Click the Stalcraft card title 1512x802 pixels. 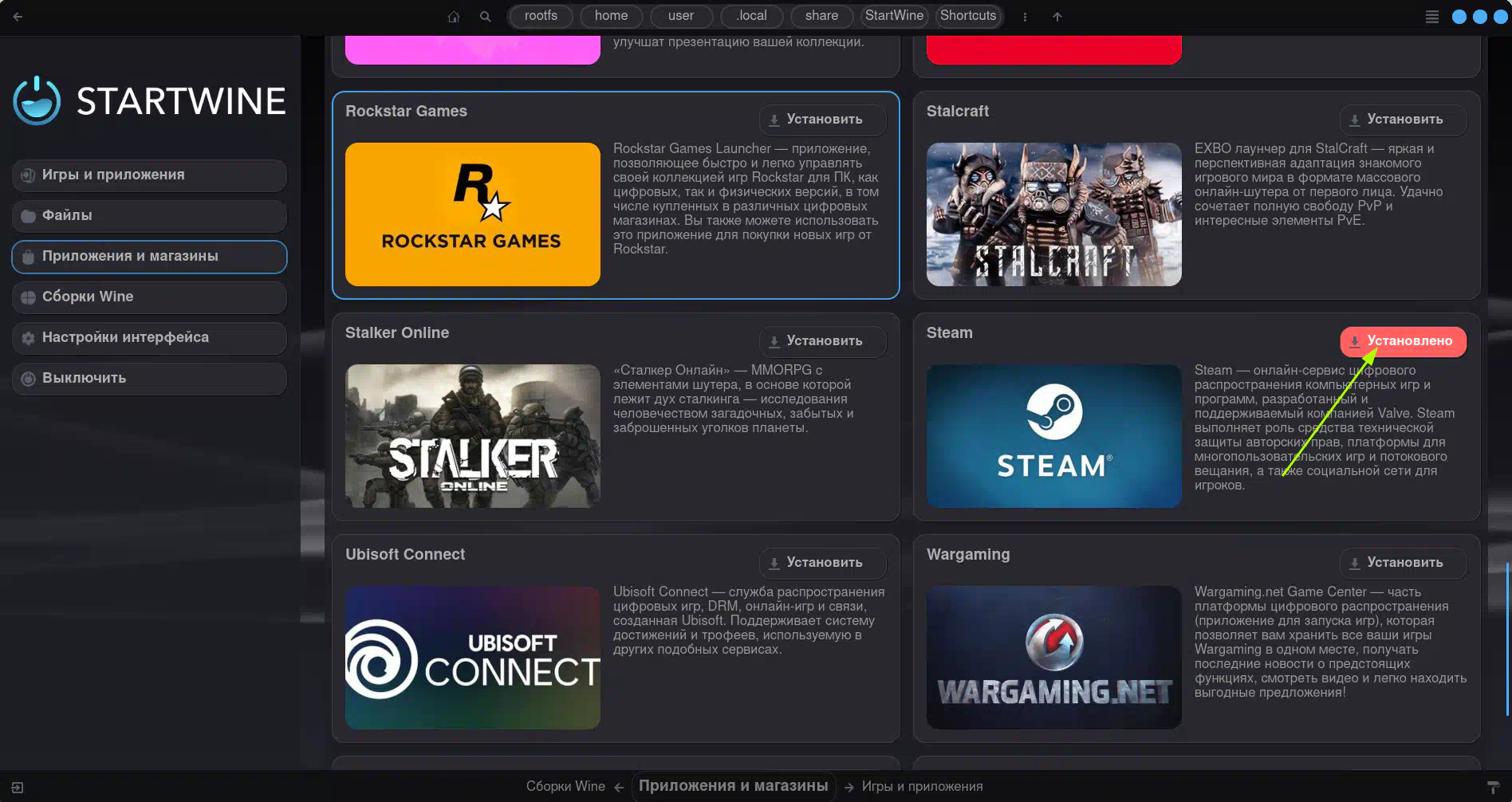click(x=957, y=112)
